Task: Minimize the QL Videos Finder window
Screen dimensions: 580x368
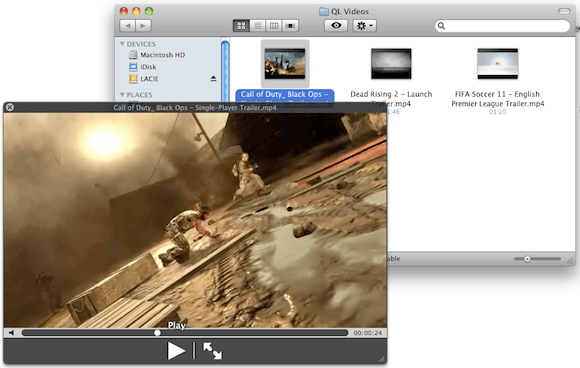Action: point(136,11)
